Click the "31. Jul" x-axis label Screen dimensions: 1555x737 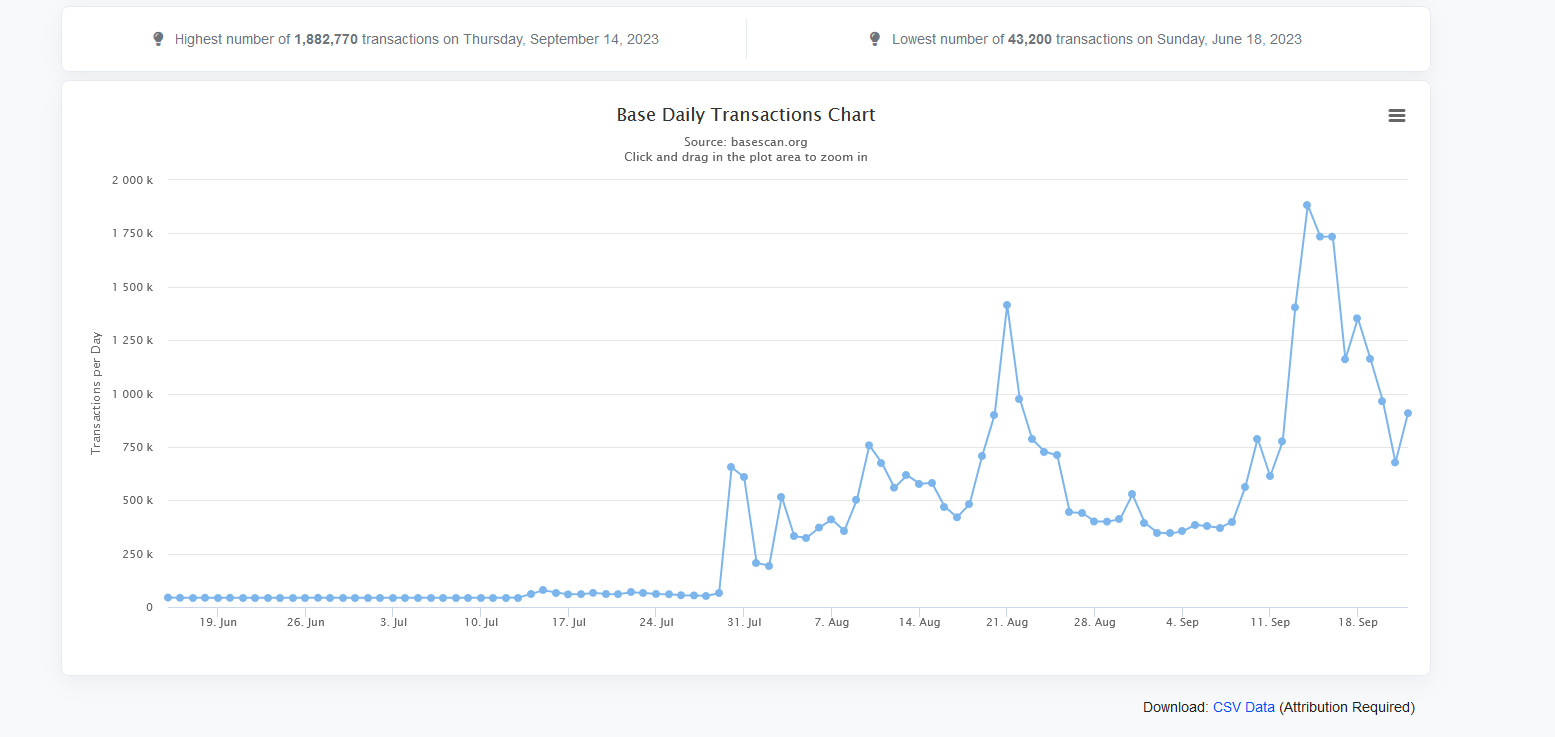point(744,622)
